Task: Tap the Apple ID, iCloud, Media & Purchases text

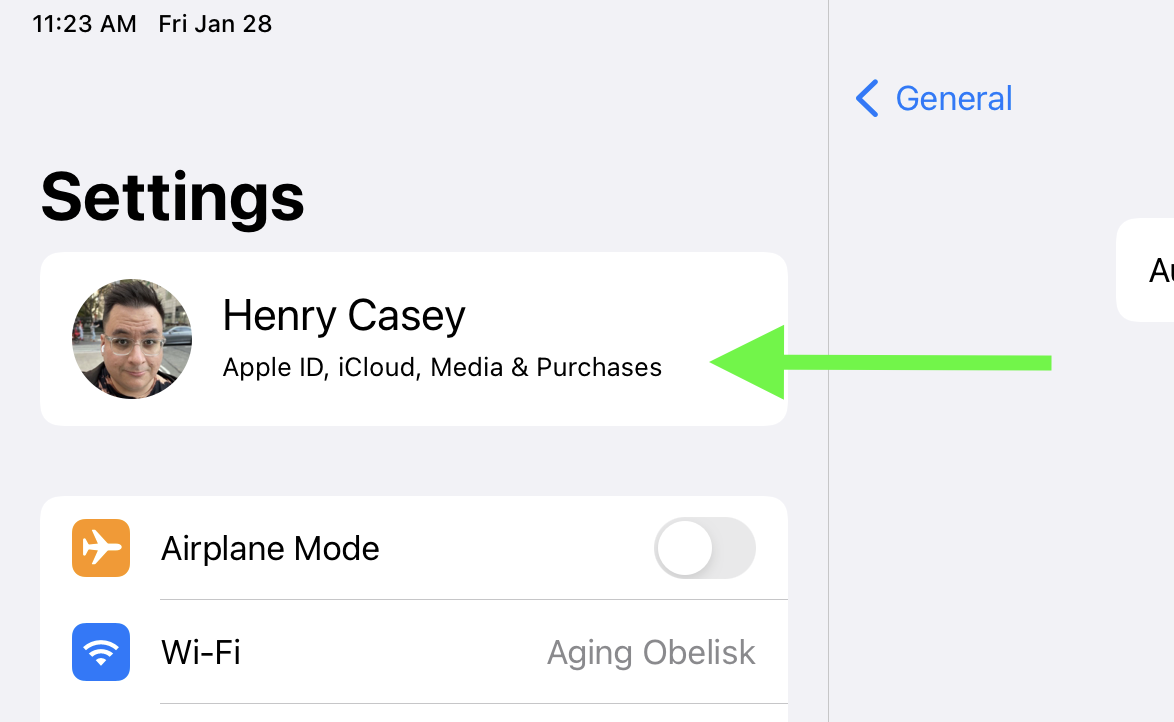Action: (441, 367)
